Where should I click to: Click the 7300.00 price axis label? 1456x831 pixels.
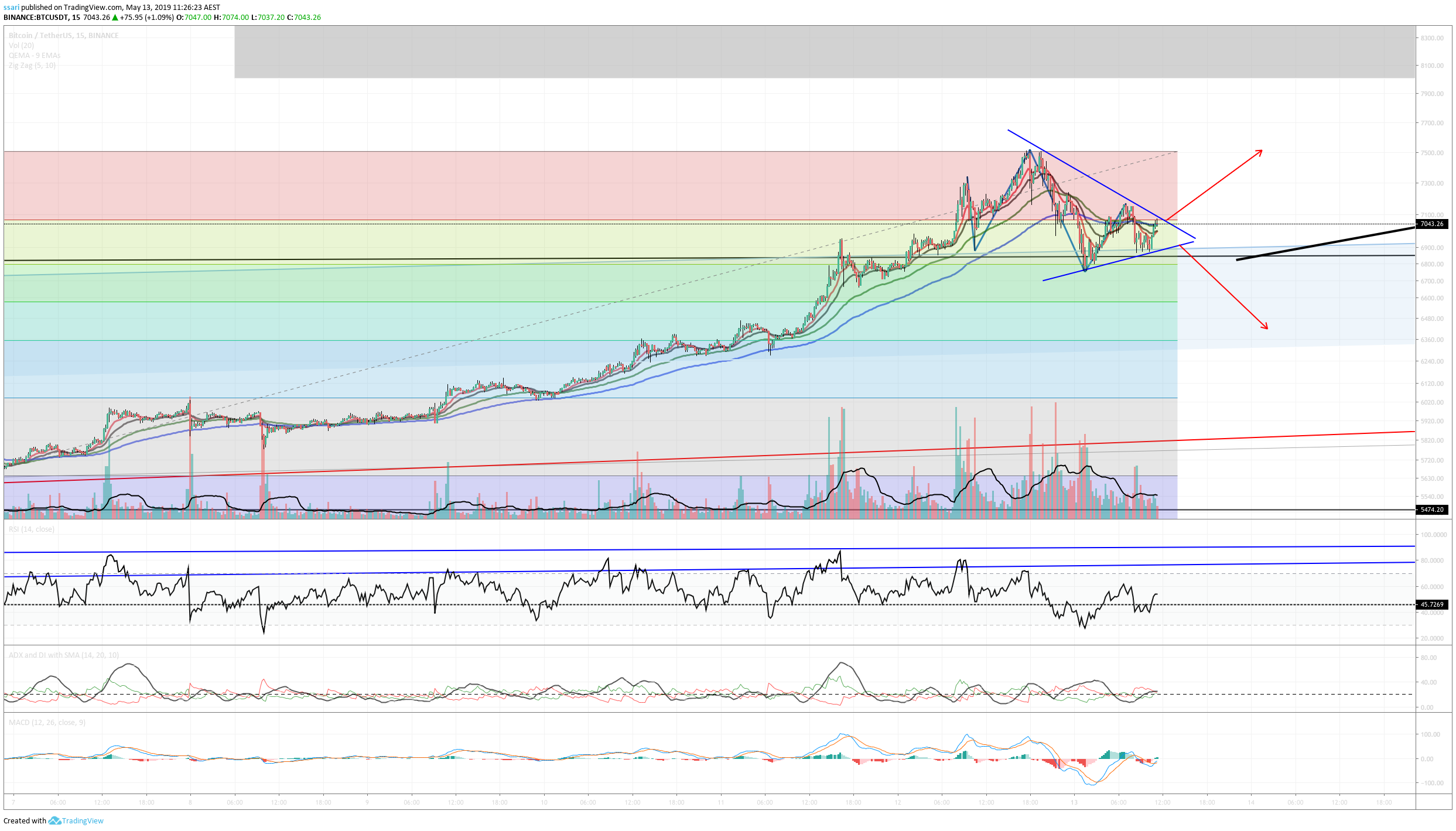(x=1432, y=183)
